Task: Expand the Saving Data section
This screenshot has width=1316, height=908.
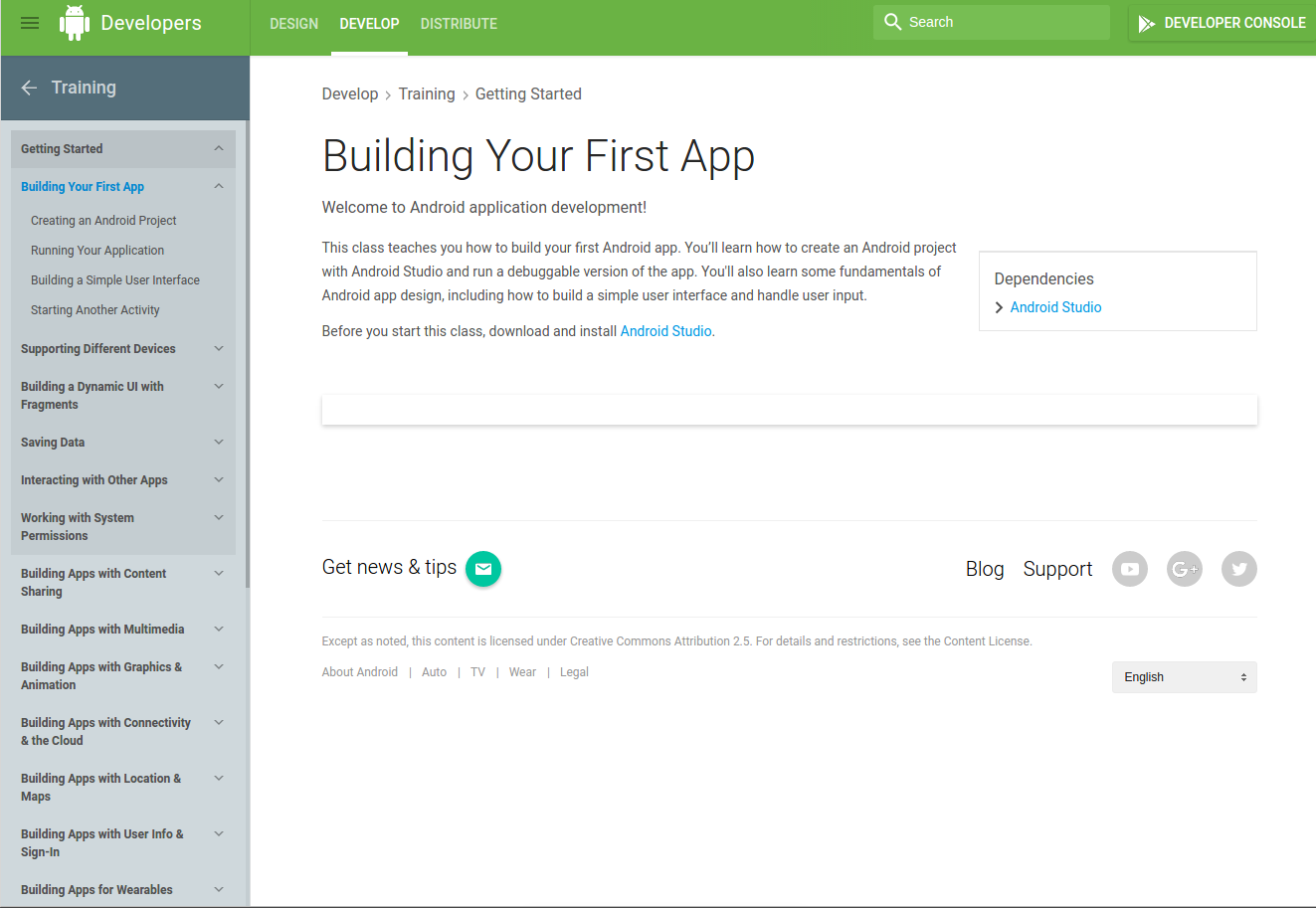Action: pyautogui.click(x=219, y=443)
